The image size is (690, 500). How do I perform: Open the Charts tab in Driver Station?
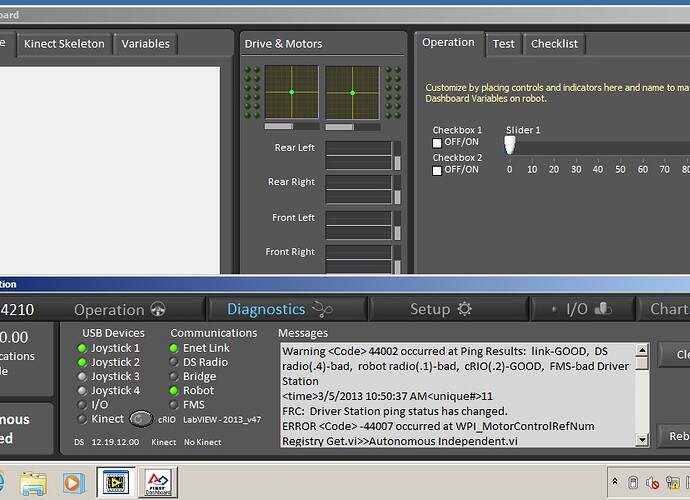pos(664,309)
